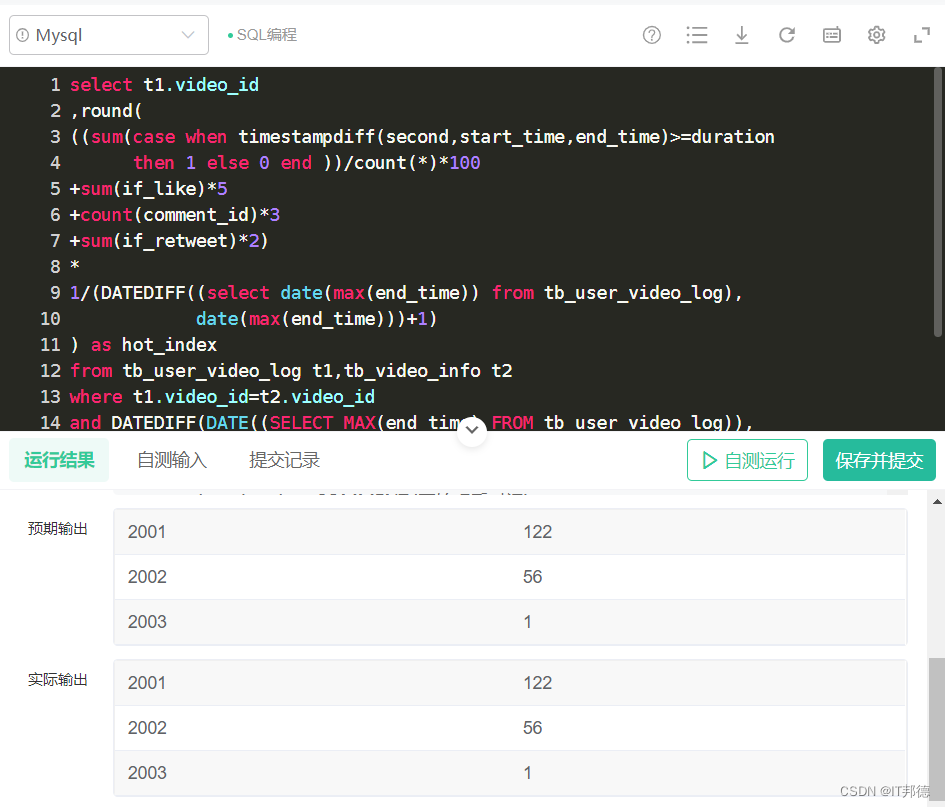Click the SQL编程 label

pos(266,35)
